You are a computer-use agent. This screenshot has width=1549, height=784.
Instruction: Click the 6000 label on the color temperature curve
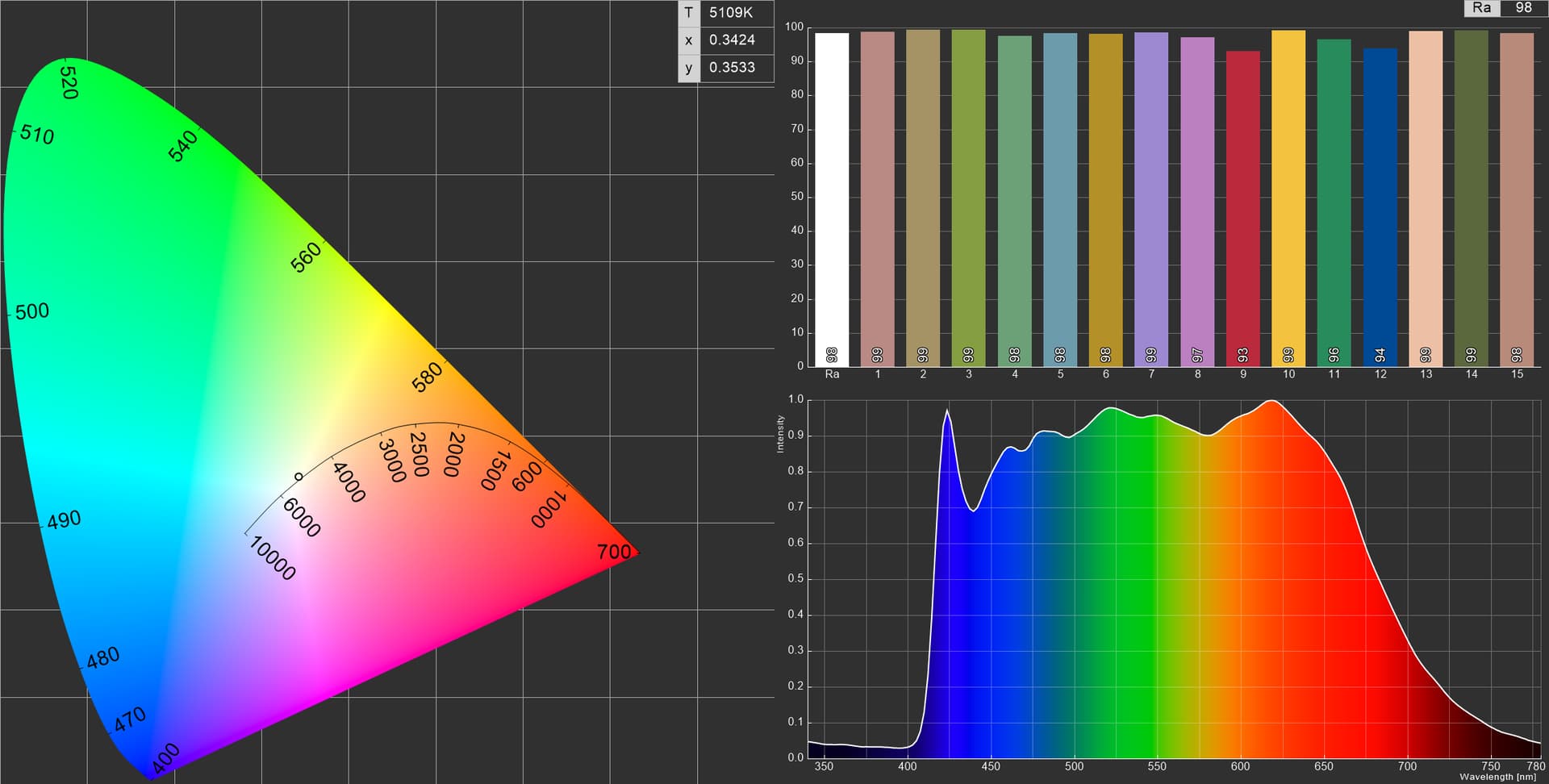[x=302, y=517]
